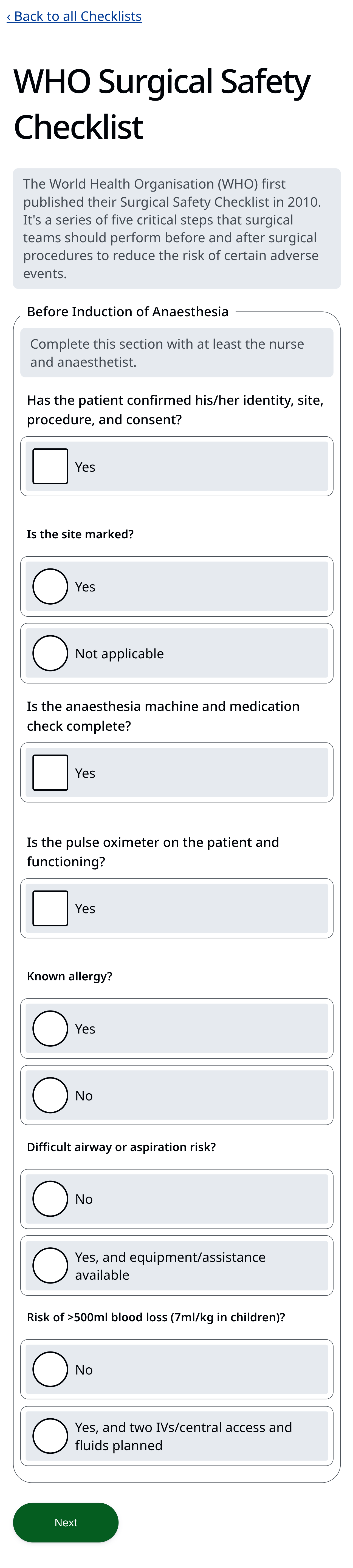353x1568 pixels.
Task: Click the WHO checklist description paragraph
Action: coord(176,228)
